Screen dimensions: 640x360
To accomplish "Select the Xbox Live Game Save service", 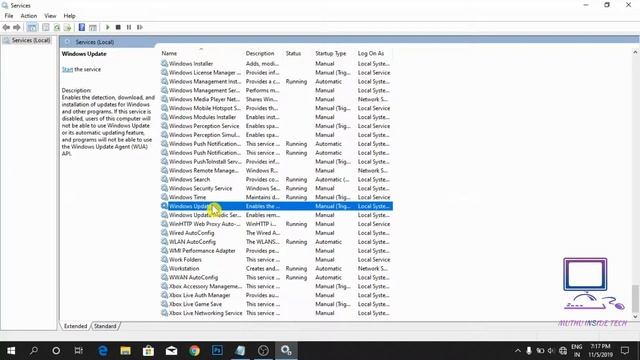I will coord(276,304).
